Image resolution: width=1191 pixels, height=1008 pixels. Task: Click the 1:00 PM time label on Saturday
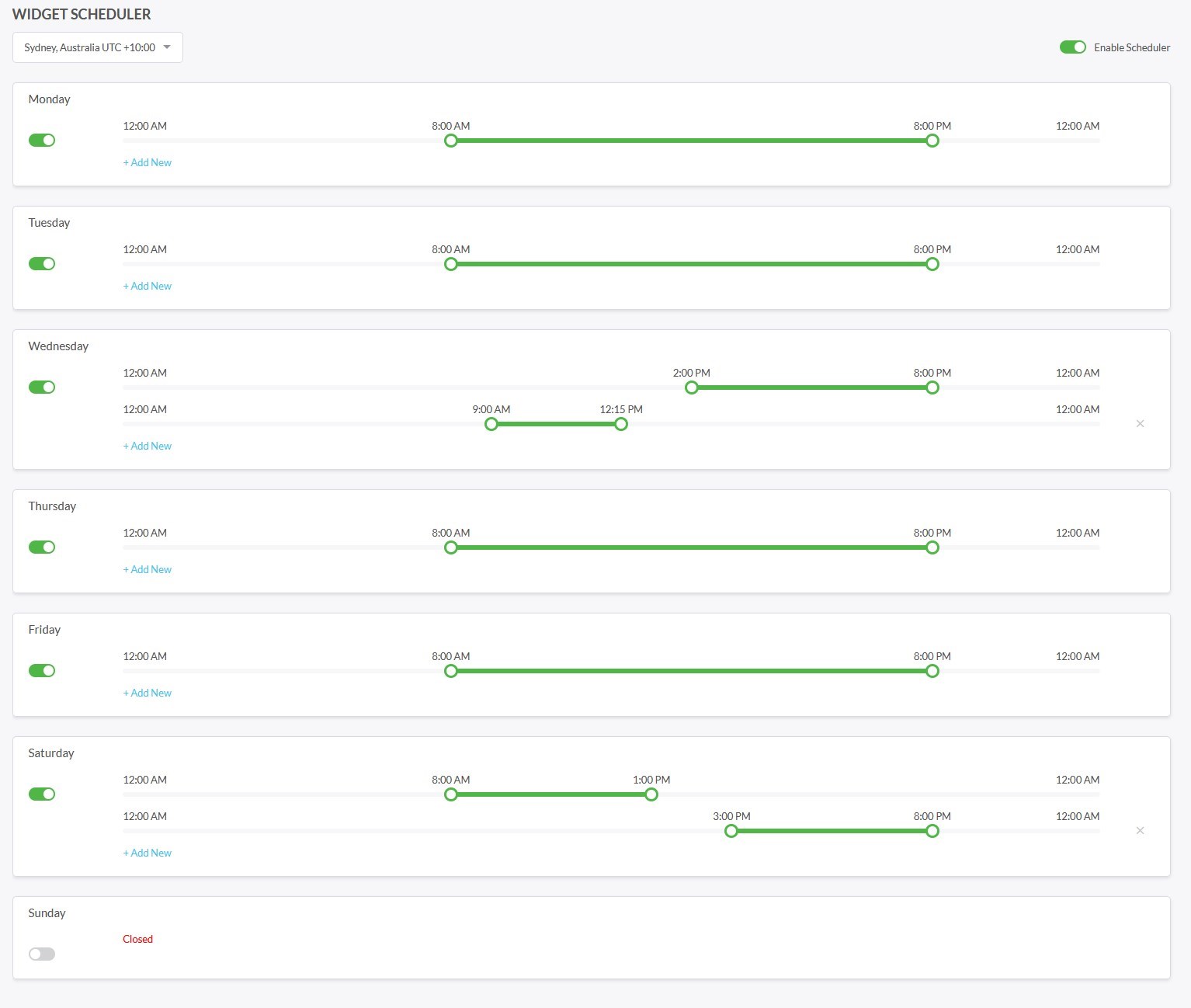click(651, 780)
